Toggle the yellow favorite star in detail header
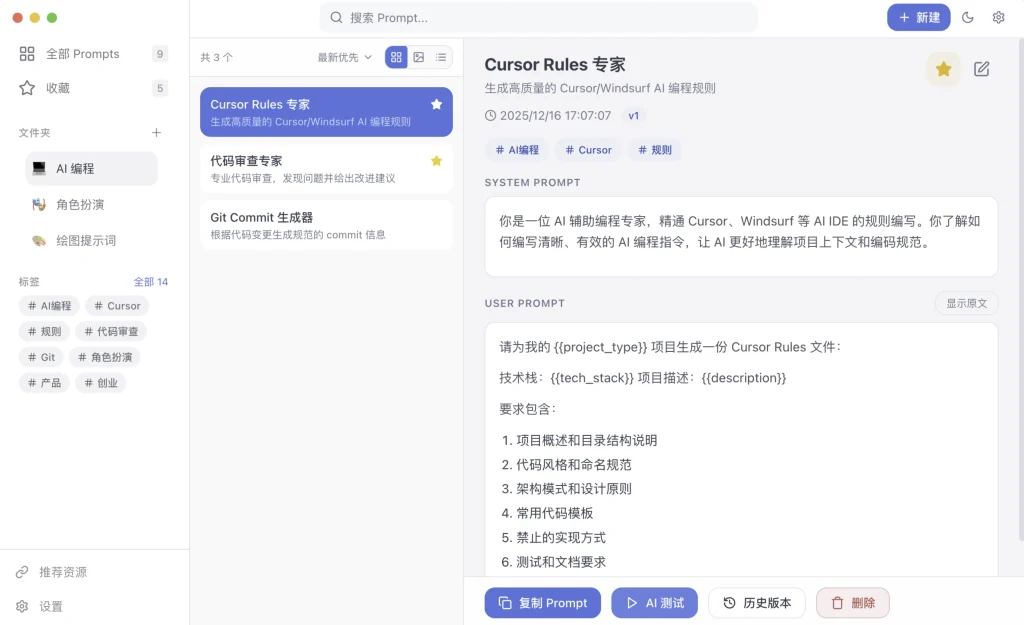 click(943, 69)
